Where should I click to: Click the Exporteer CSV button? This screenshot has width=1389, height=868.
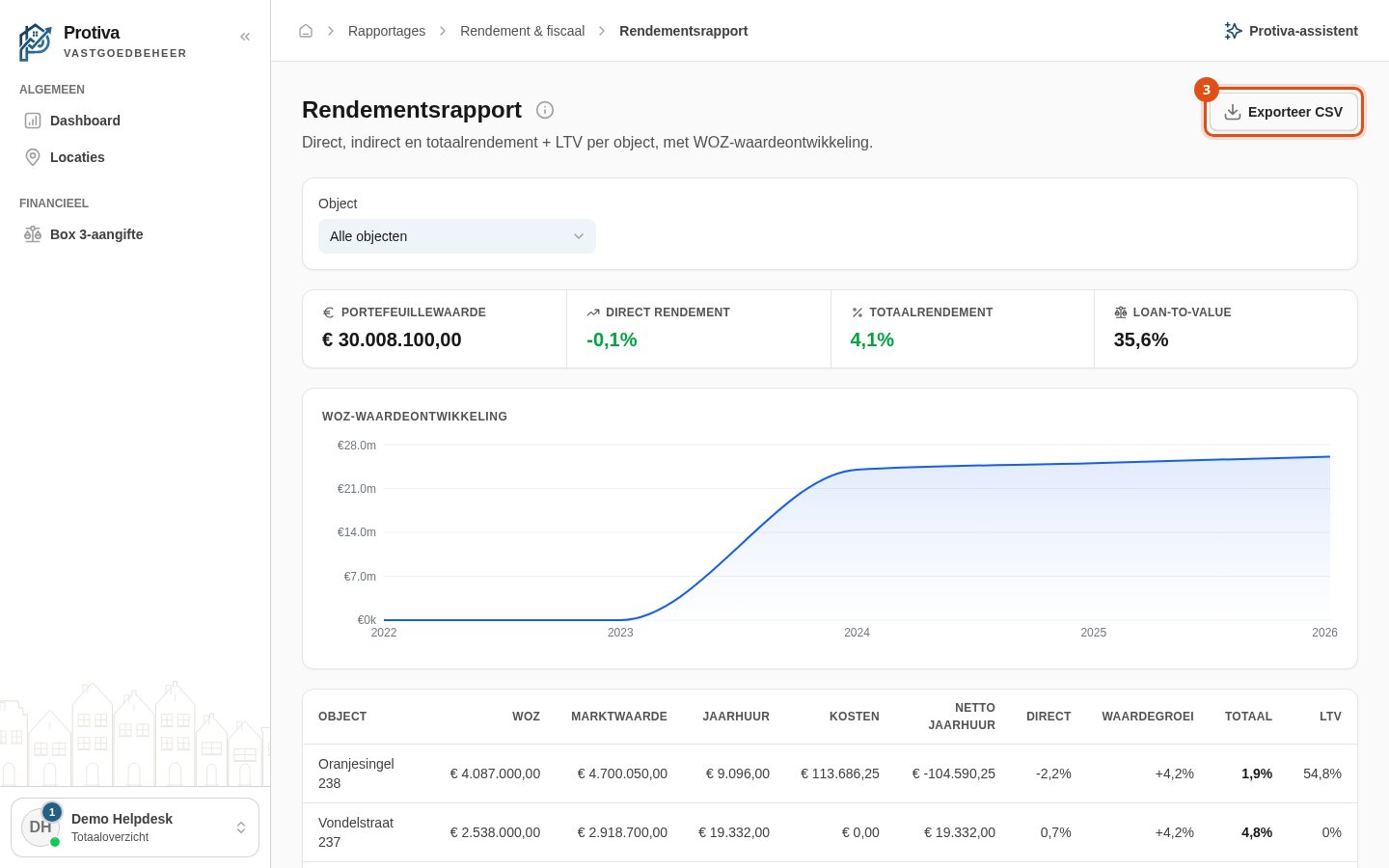[1284, 112]
